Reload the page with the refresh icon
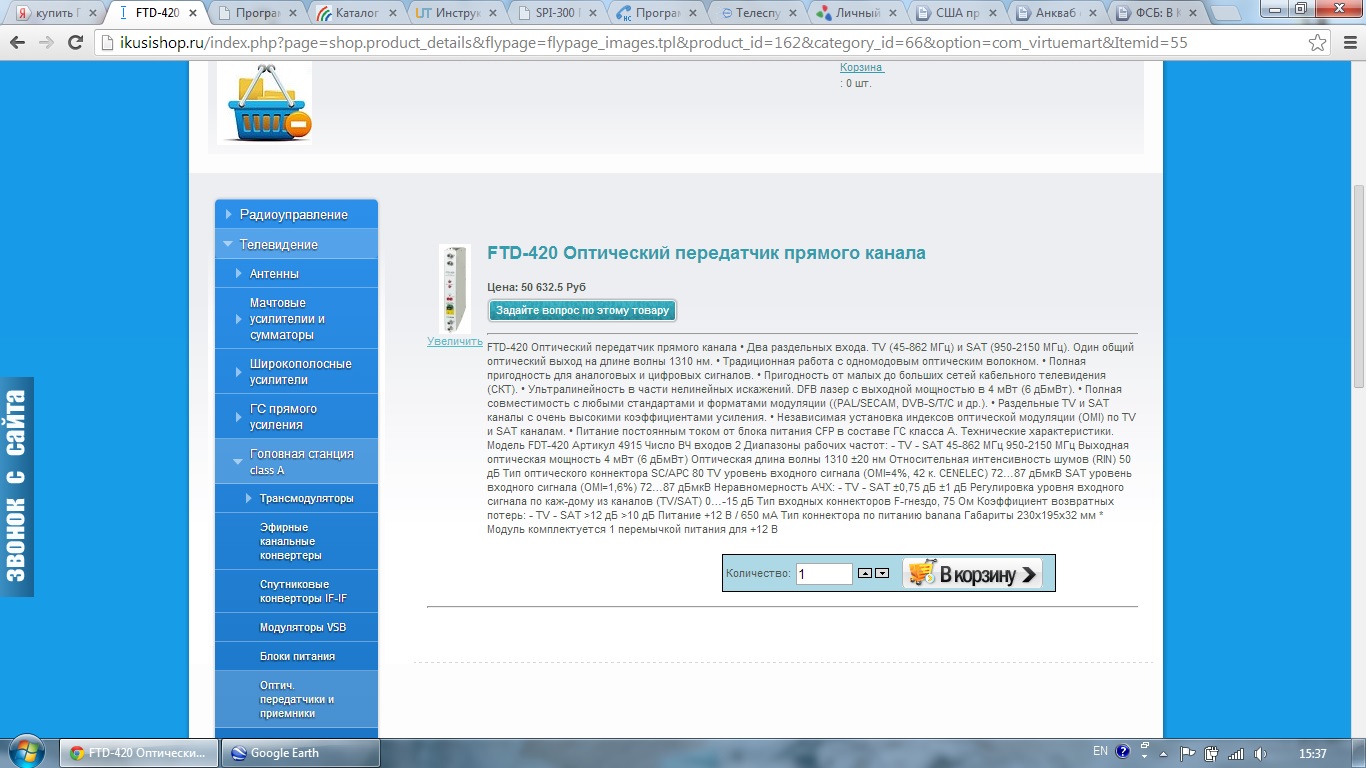The image size is (1366, 768). [75, 44]
